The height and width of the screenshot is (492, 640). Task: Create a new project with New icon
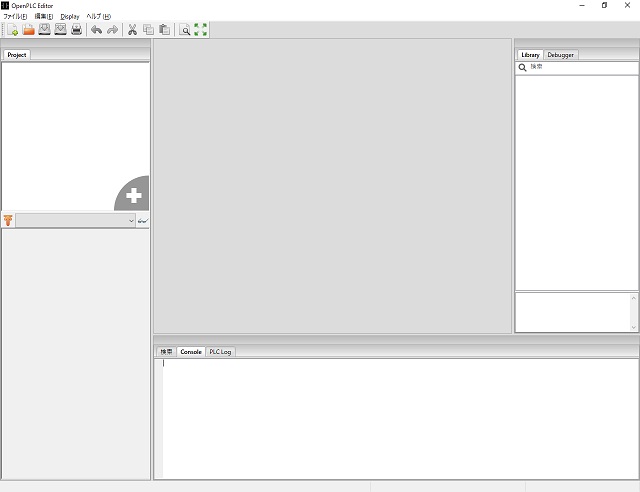[x=13, y=30]
